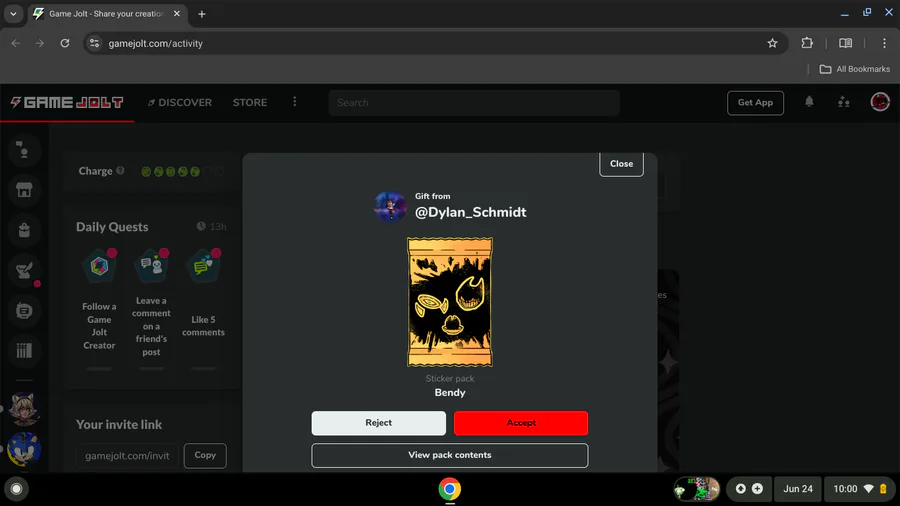Image resolution: width=900 pixels, height=506 pixels.
Task: Open the Sonic community avatar
Action: click(24, 449)
